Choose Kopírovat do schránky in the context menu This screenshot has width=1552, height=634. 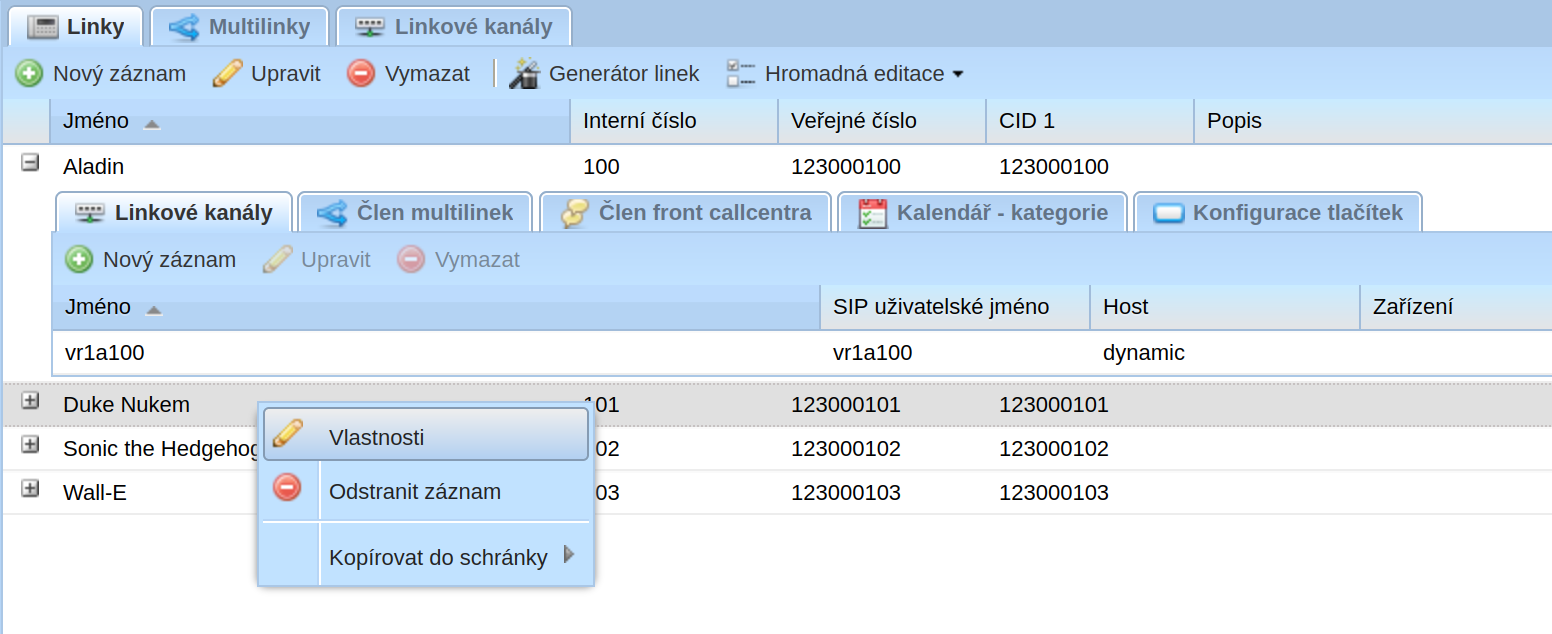tap(426, 557)
